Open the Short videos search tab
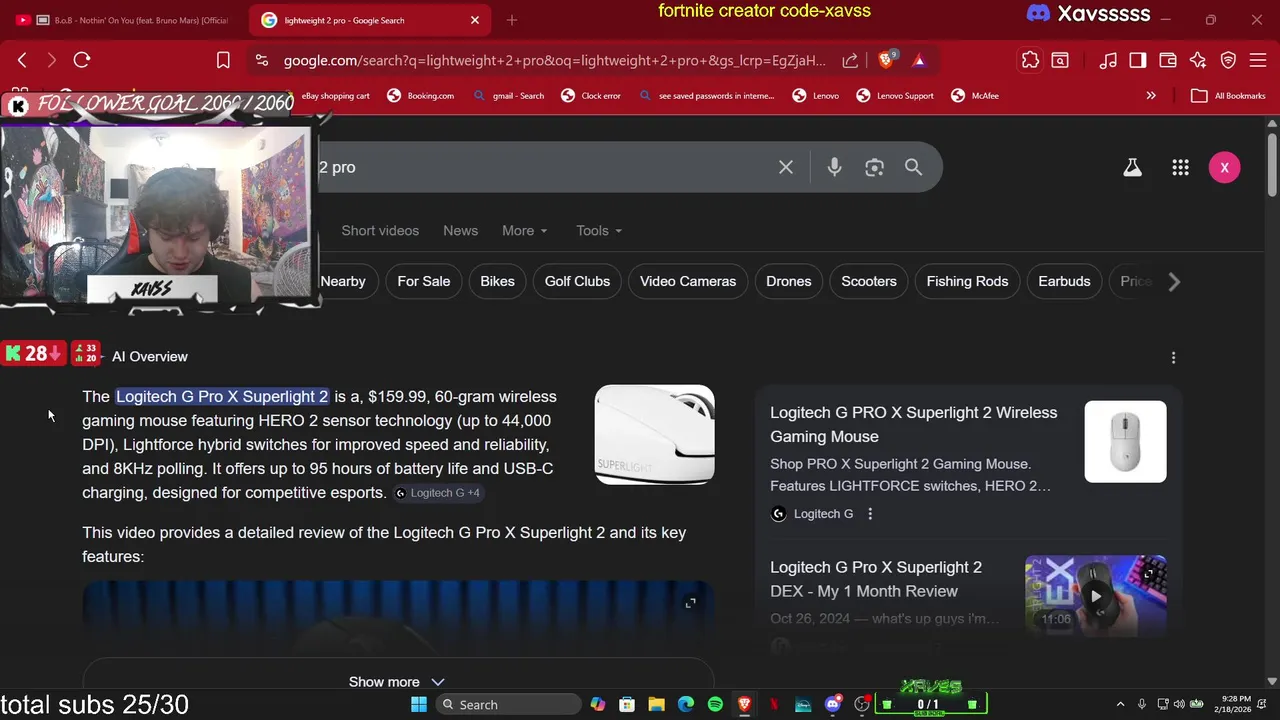1280x720 pixels. [380, 231]
